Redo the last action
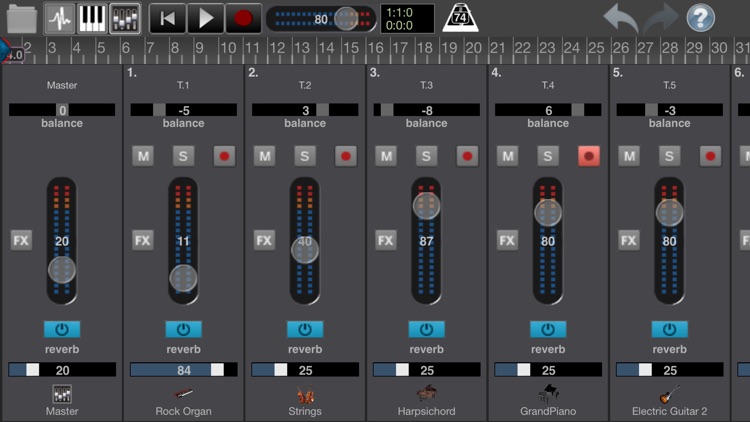 coord(661,19)
